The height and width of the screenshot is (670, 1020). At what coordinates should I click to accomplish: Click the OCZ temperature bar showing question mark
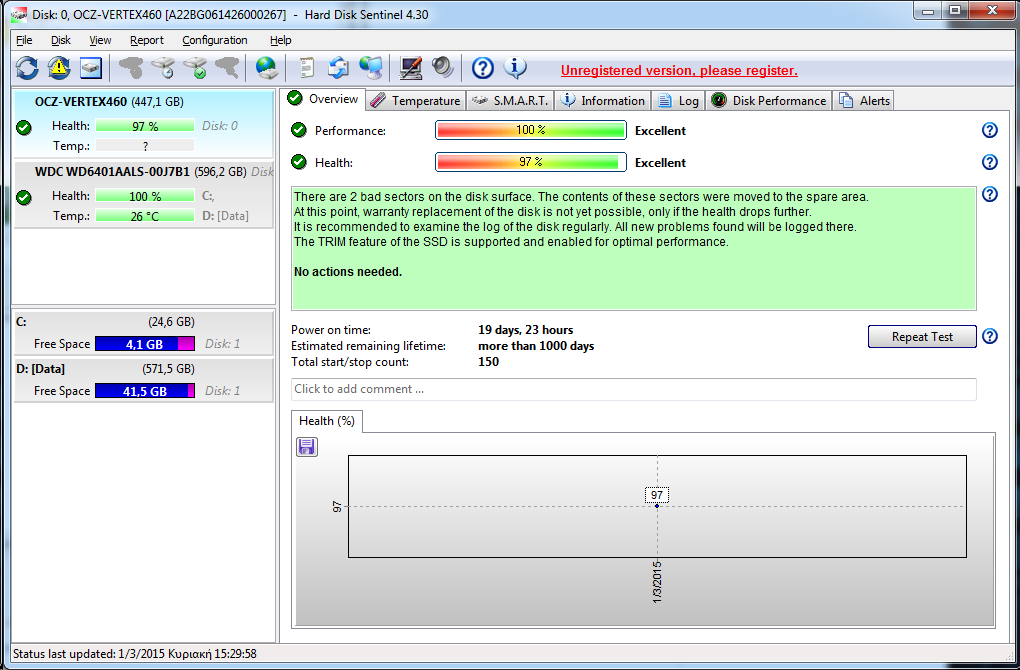click(144, 146)
